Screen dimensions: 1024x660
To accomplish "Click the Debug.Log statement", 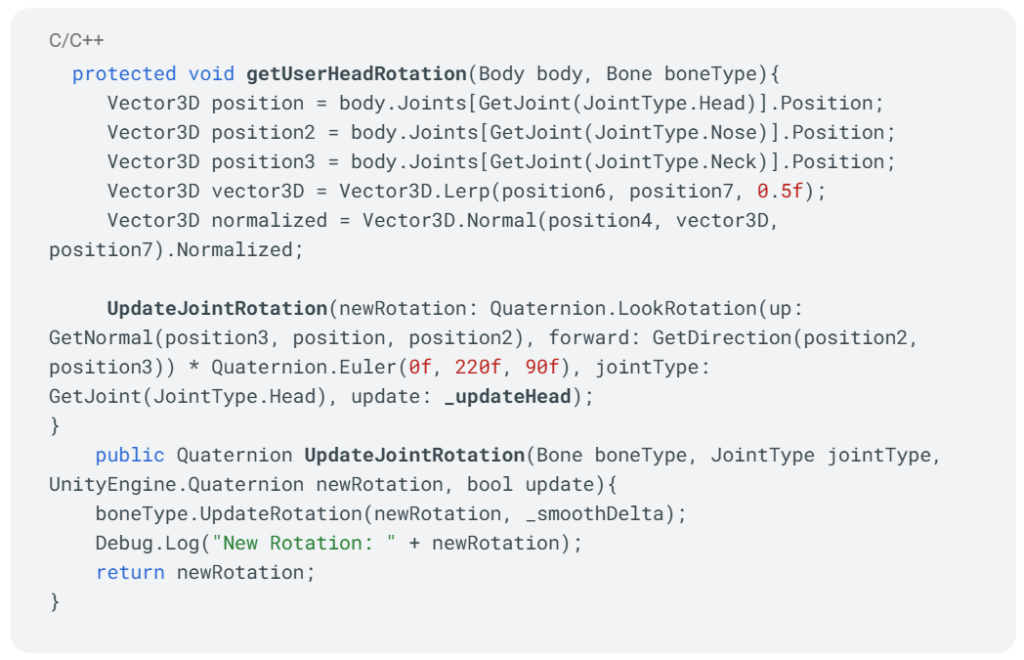I will tap(338, 543).
